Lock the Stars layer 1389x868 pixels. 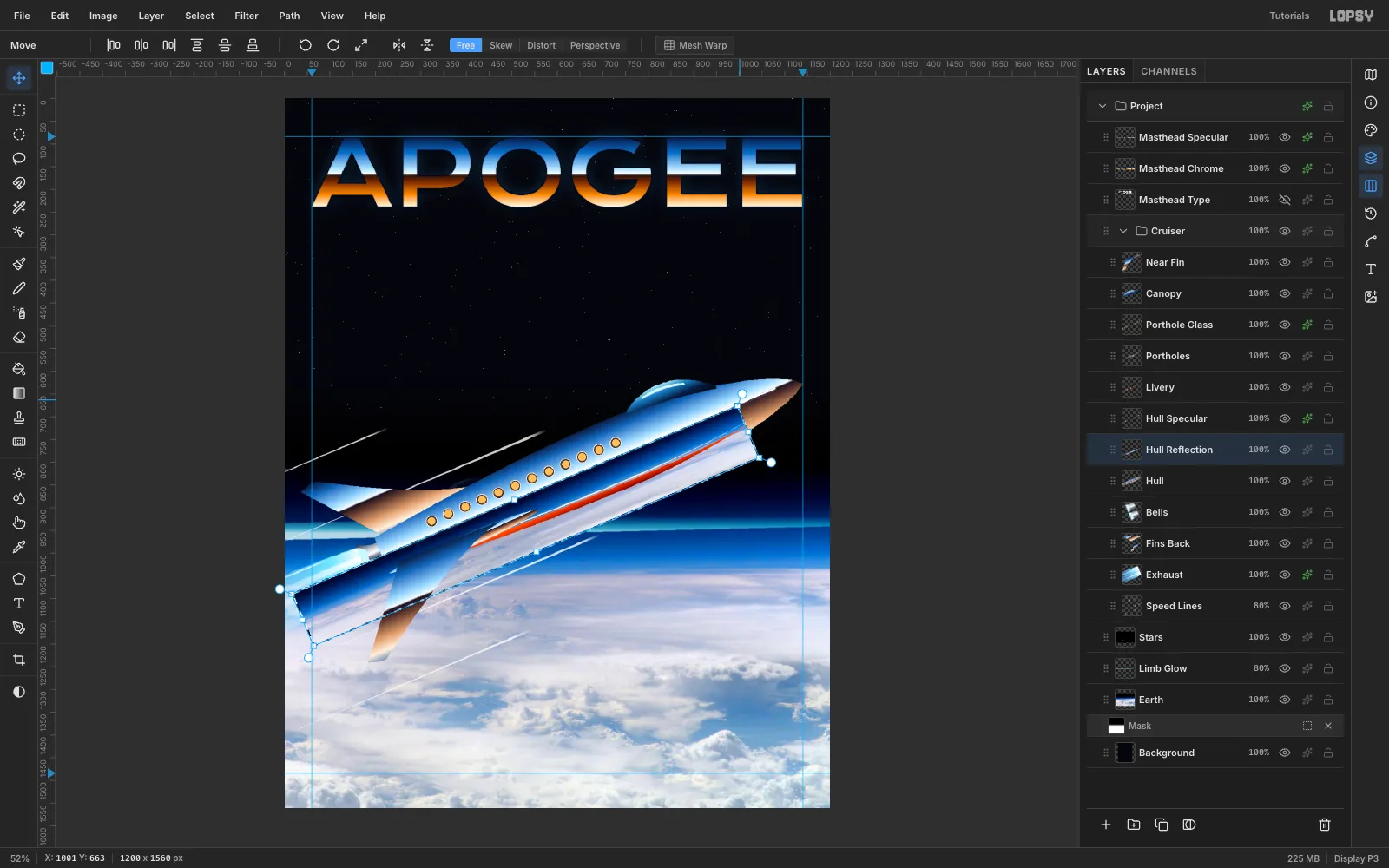[1328, 637]
